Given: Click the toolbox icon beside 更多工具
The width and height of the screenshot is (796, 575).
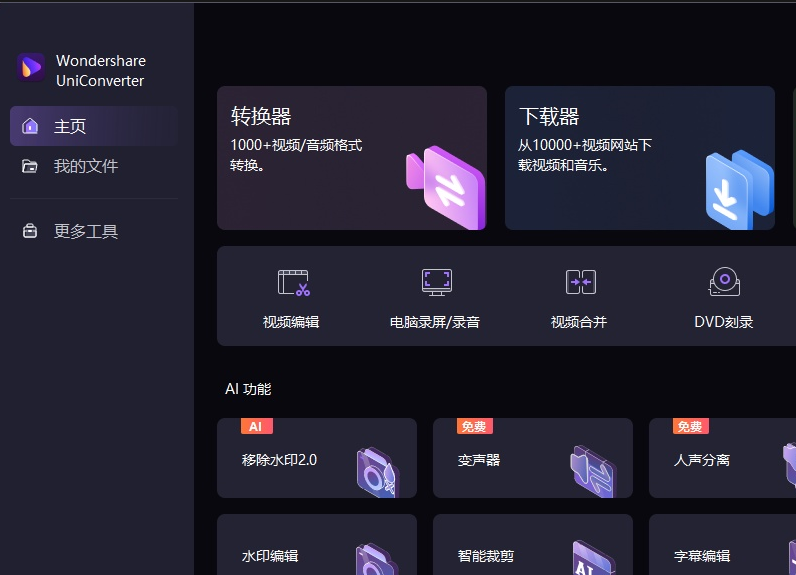Looking at the screenshot, I should click(x=30, y=231).
